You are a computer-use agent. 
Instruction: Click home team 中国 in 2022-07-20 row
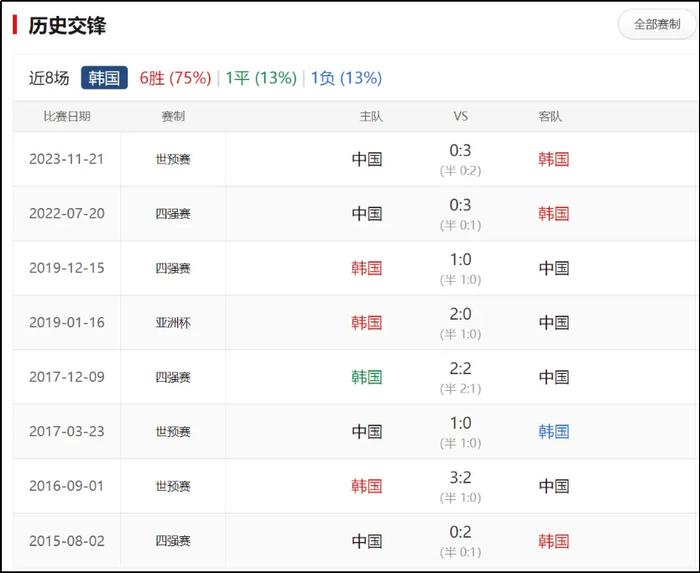click(x=367, y=213)
